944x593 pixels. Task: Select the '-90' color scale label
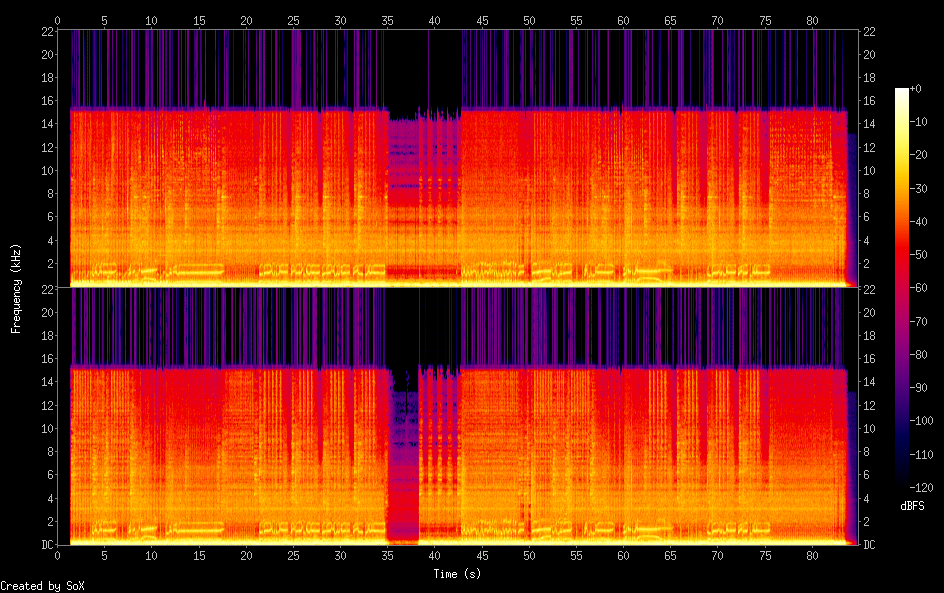918,388
